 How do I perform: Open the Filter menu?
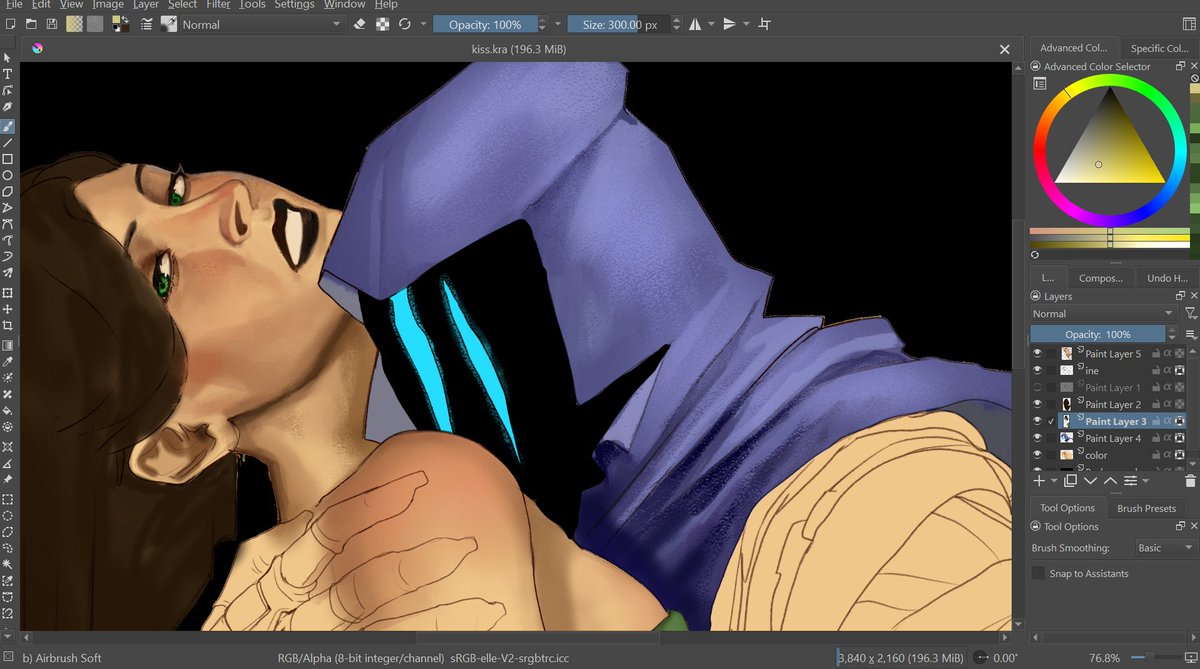tap(218, 5)
